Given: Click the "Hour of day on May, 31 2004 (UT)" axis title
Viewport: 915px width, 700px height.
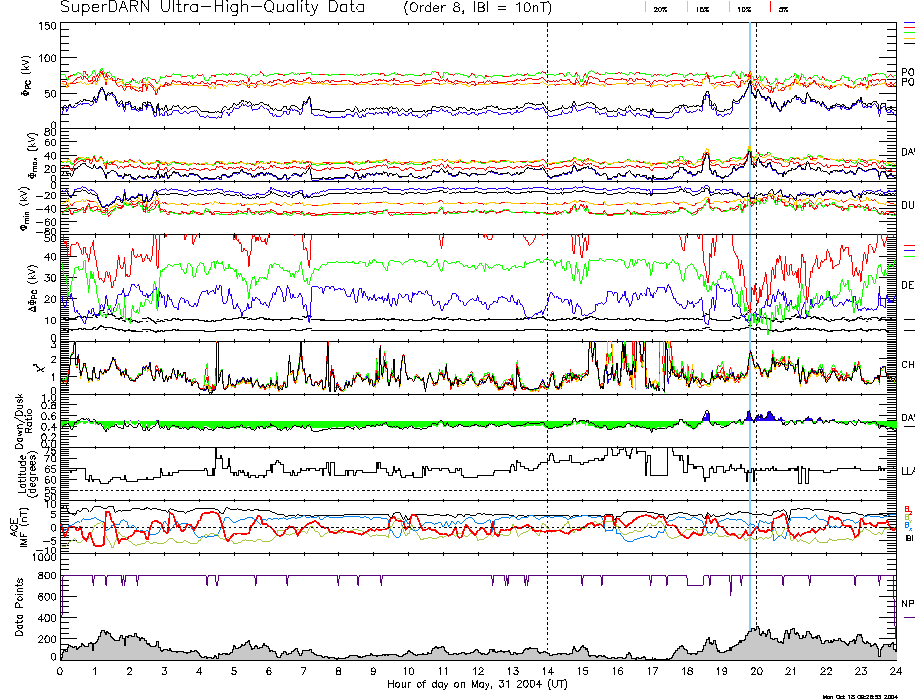Looking at the screenshot, I should tap(477, 684).
